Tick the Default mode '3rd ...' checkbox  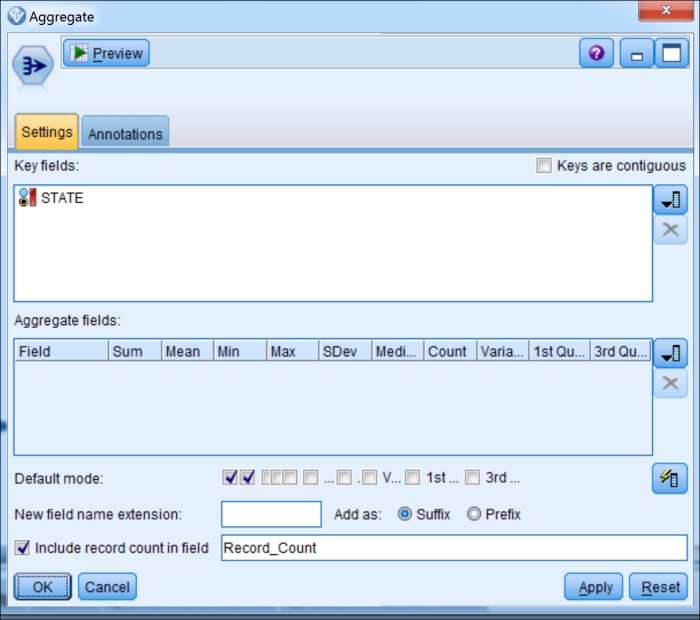pos(472,478)
